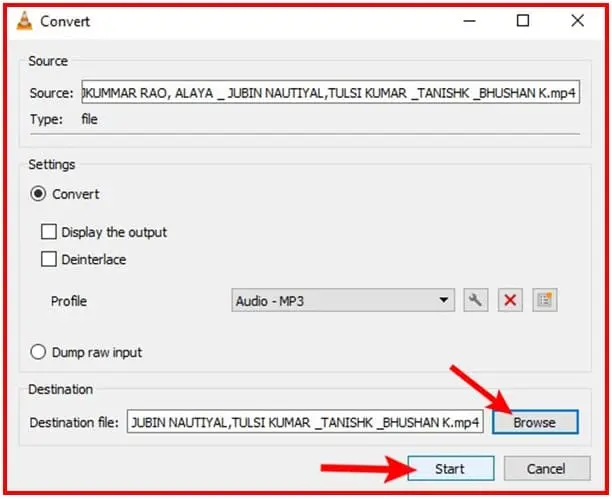612x499 pixels.
Task: Minimize the Convert window
Action: click(x=470, y=21)
